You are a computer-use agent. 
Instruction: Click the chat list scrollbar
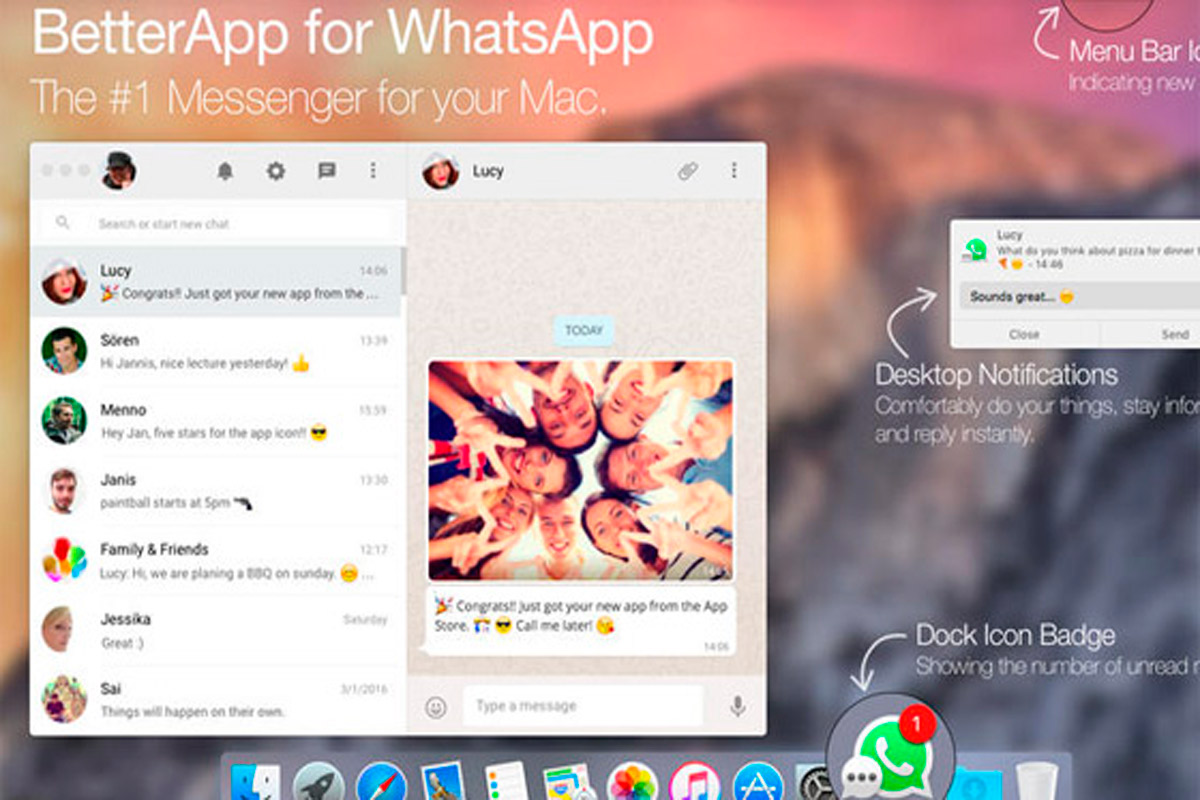[x=403, y=272]
